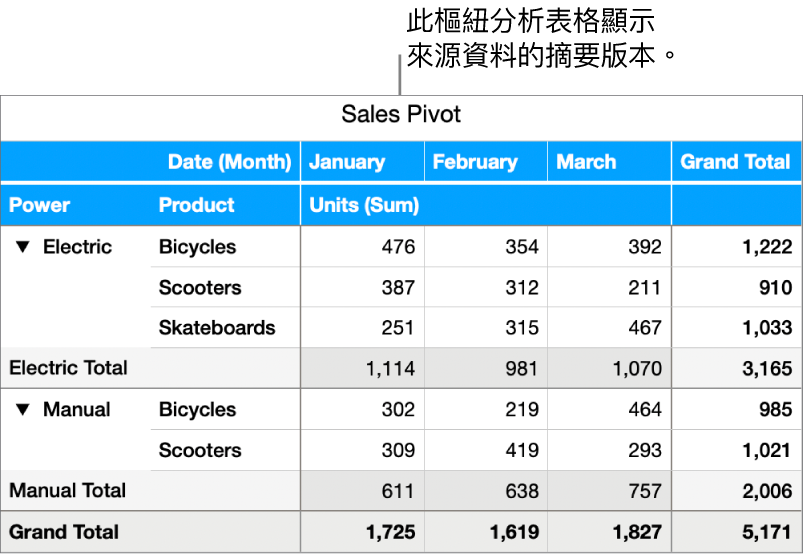Click the 5,171 overall grand total cell

(x=767, y=532)
